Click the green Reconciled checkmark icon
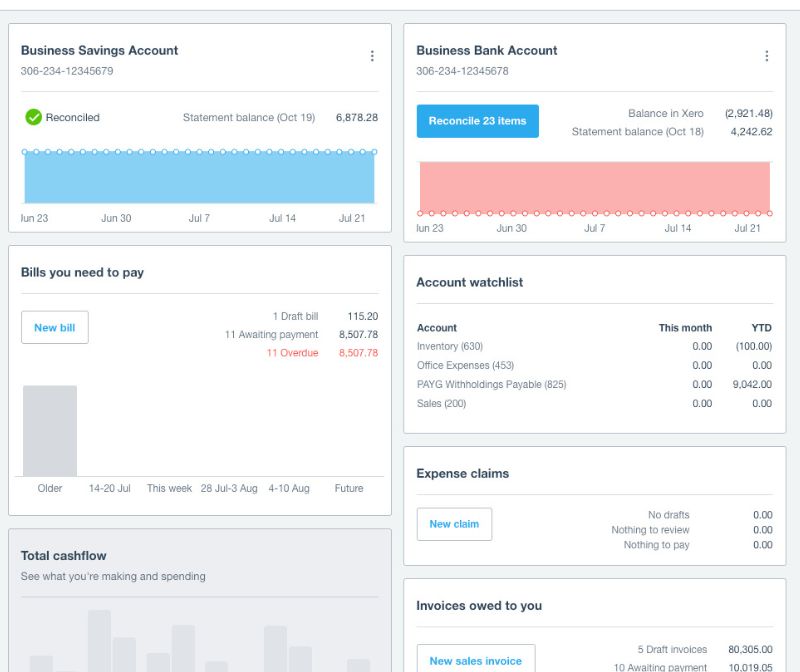This screenshot has height=672, width=800. (33, 117)
